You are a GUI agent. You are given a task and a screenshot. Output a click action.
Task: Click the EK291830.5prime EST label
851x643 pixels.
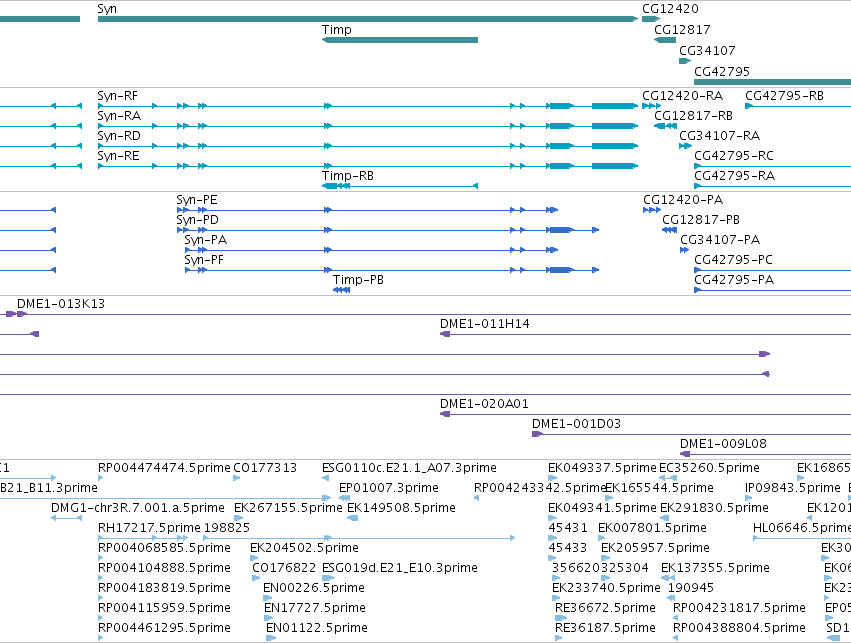[714, 508]
